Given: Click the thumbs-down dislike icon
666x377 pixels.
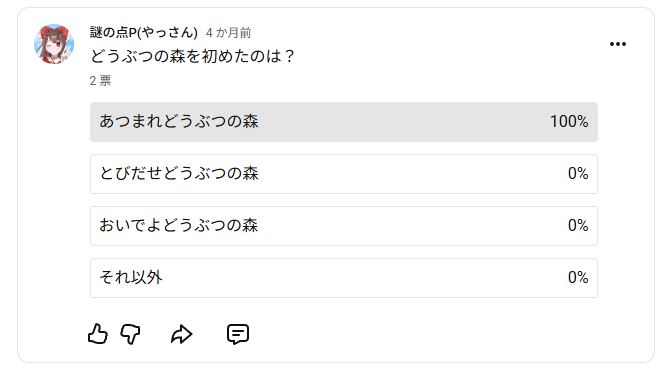Looking at the screenshot, I should [x=130, y=334].
